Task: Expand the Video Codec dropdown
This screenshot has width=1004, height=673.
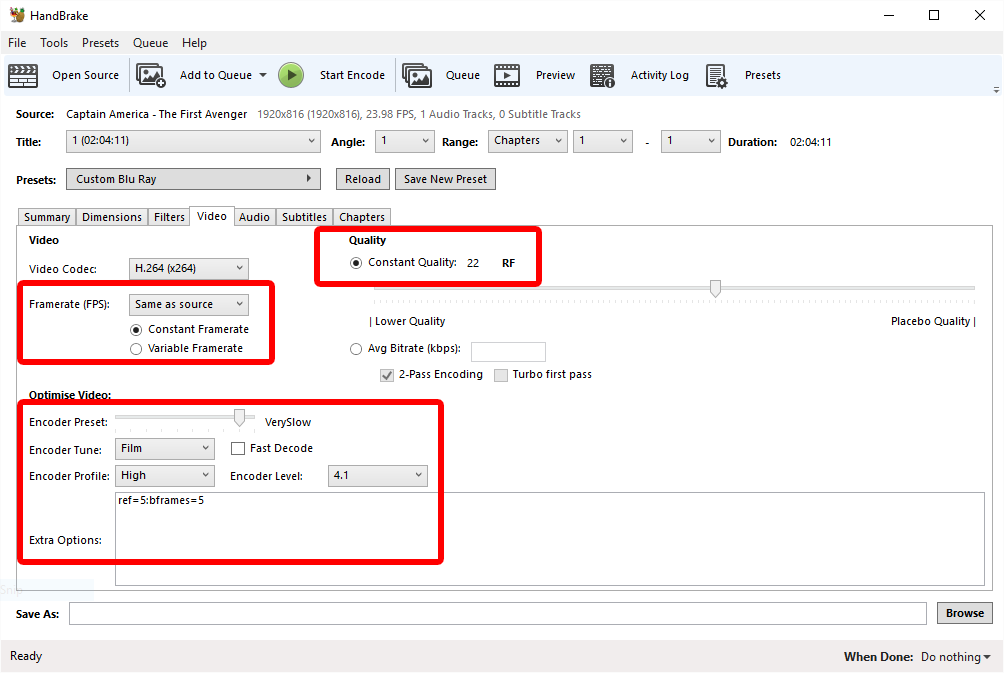Action: pos(189,268)
